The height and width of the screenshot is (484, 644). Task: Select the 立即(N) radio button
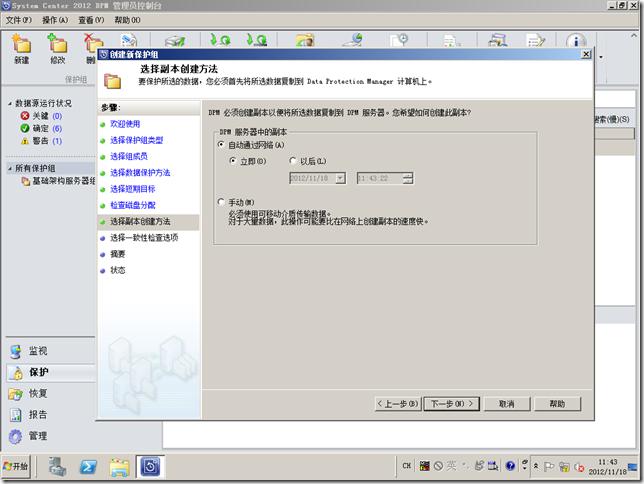click(232, 161)
